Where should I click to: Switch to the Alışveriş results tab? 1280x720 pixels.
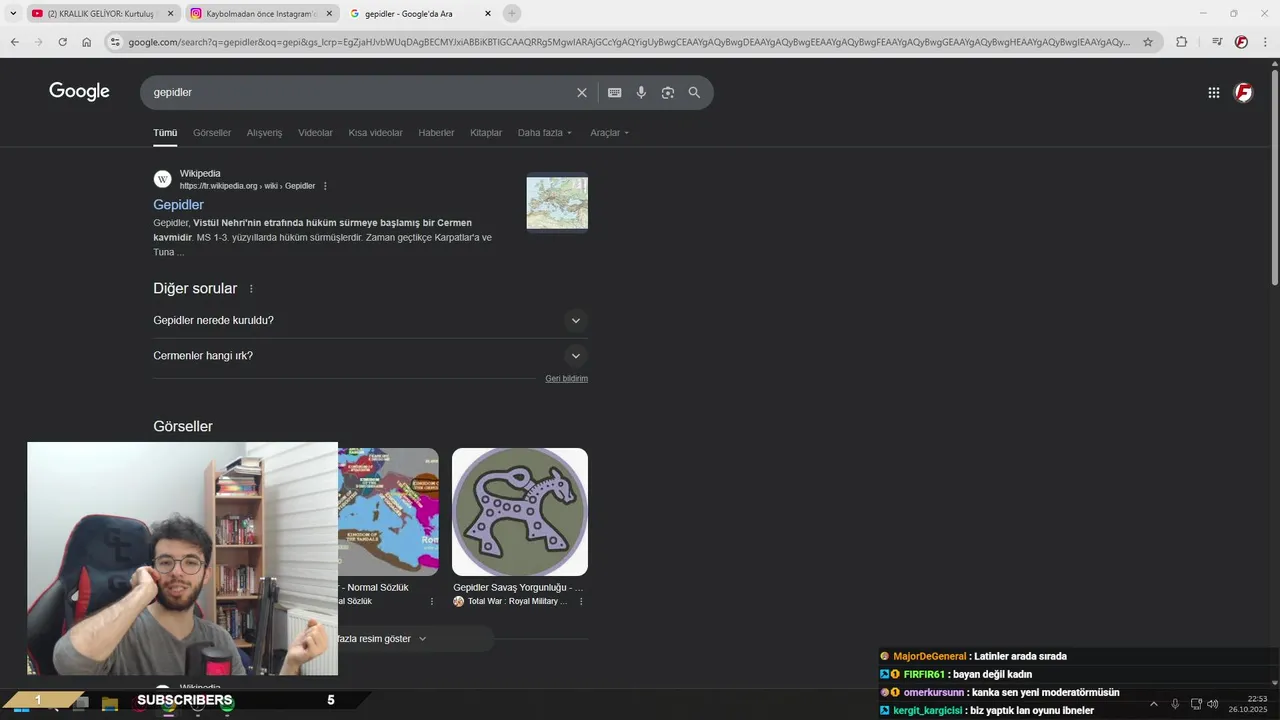pos(264,133)
